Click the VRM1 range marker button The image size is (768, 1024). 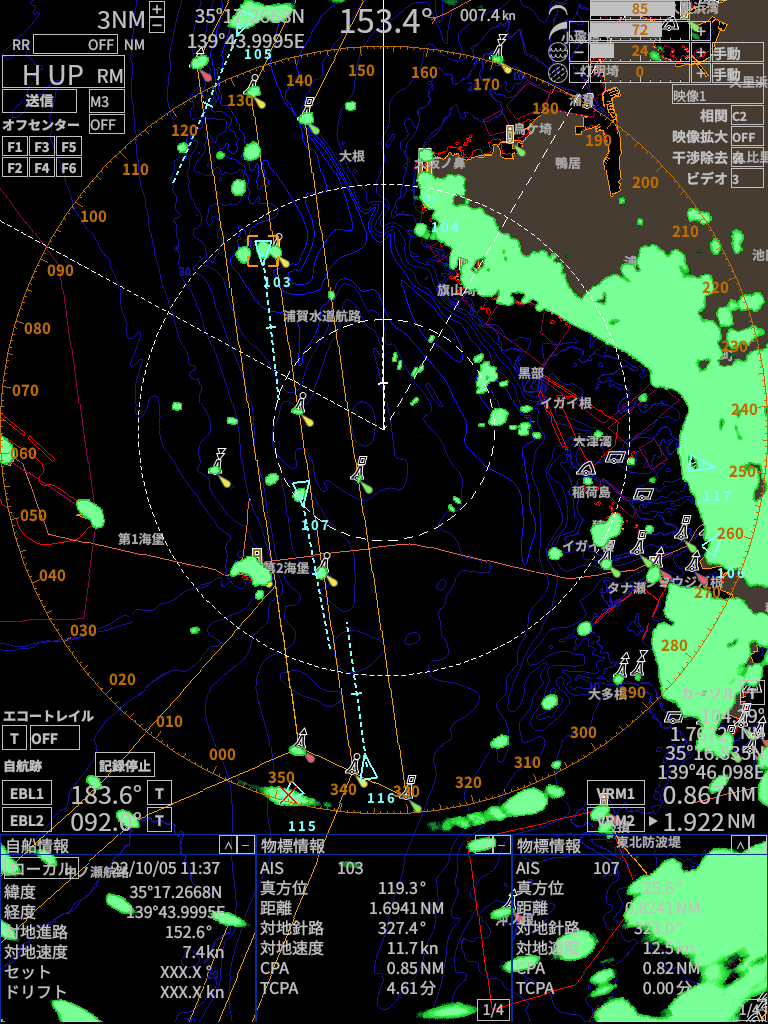click(x=616, y=794)
